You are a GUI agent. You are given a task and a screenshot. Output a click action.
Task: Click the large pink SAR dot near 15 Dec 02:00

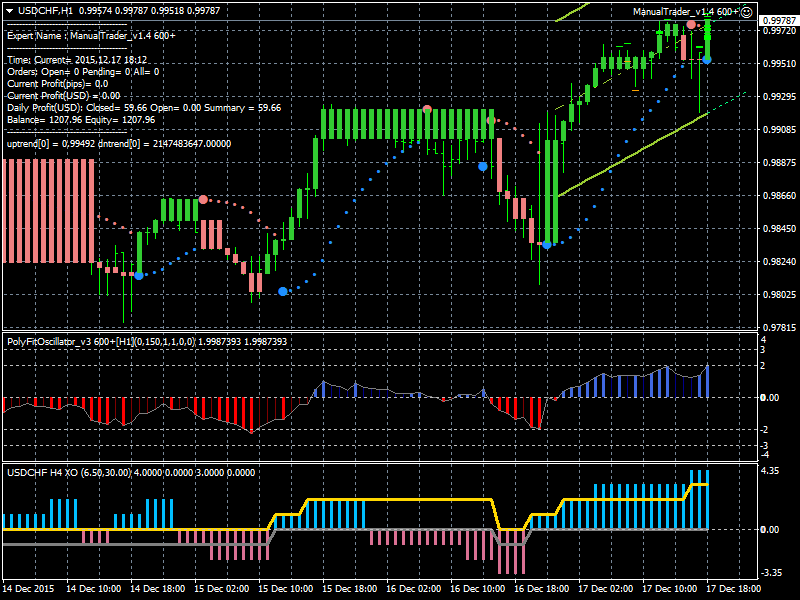203,200
